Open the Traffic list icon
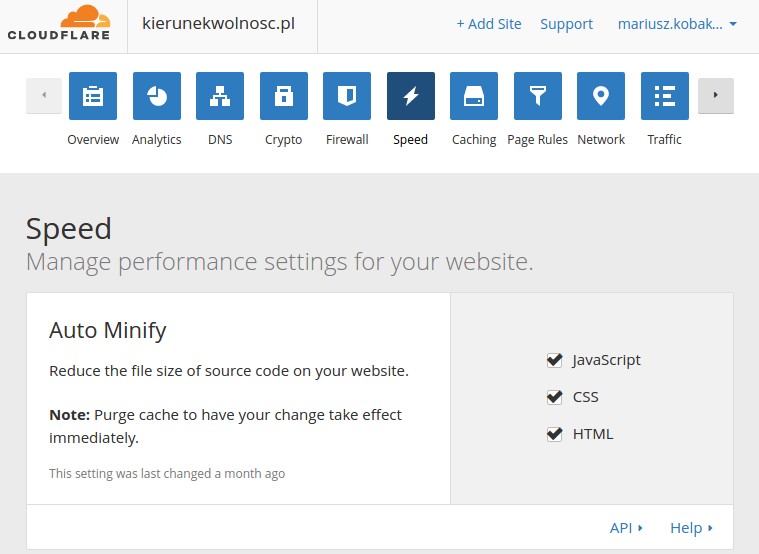 coord(665,96)
